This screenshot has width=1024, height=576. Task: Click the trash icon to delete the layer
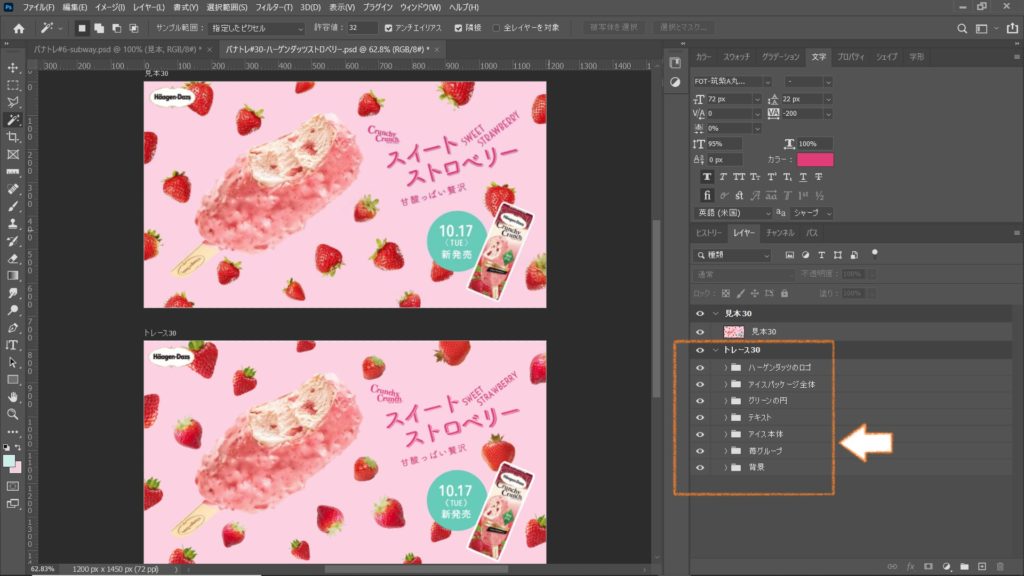click(1000, 567)
